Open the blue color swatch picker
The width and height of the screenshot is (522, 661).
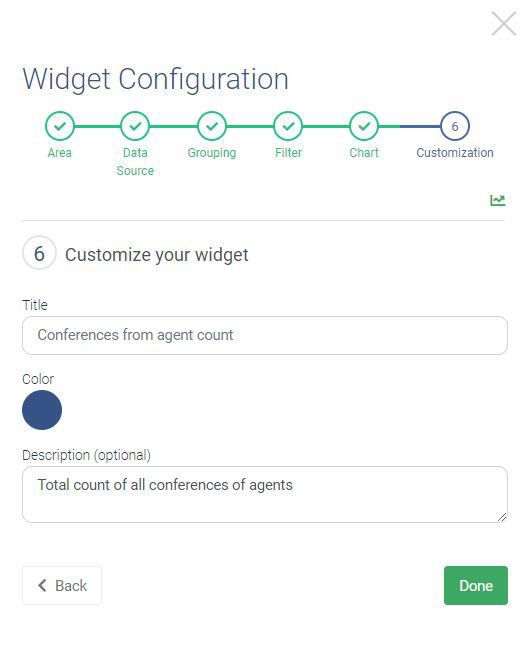coord(42,410)
